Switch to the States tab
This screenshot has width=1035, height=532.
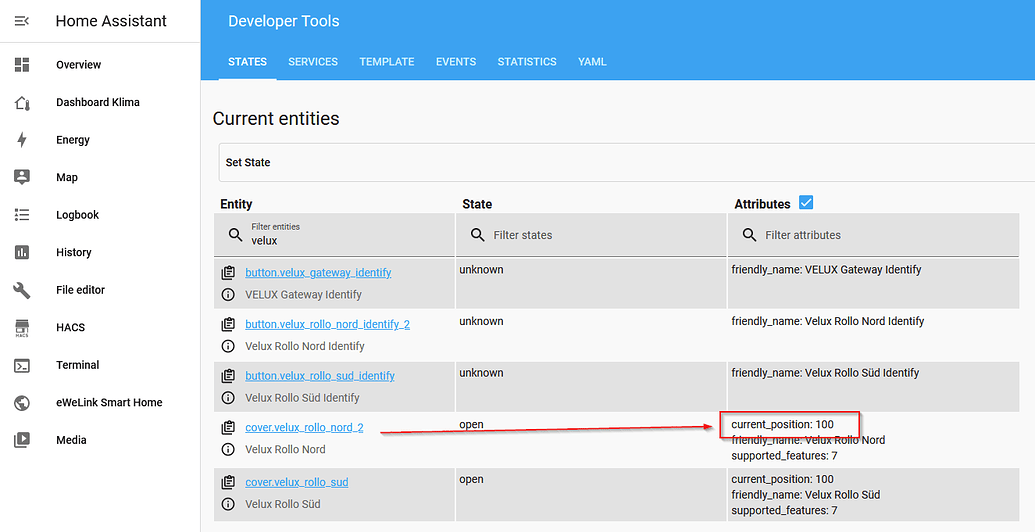(248, 61)
